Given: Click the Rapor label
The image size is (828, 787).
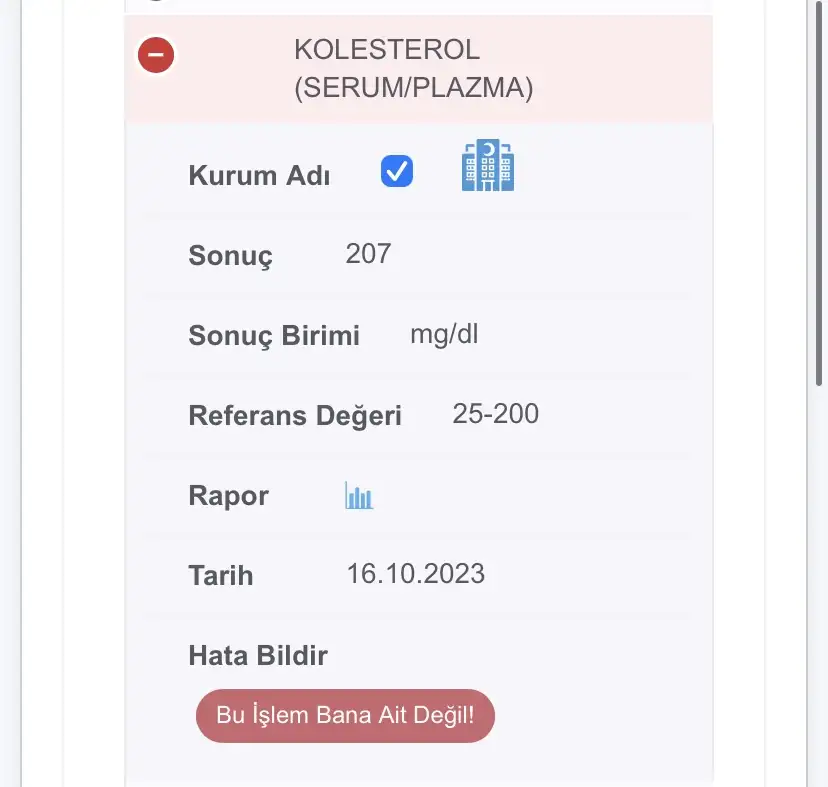Looking at the screenshot, I should tap(229, 496).
